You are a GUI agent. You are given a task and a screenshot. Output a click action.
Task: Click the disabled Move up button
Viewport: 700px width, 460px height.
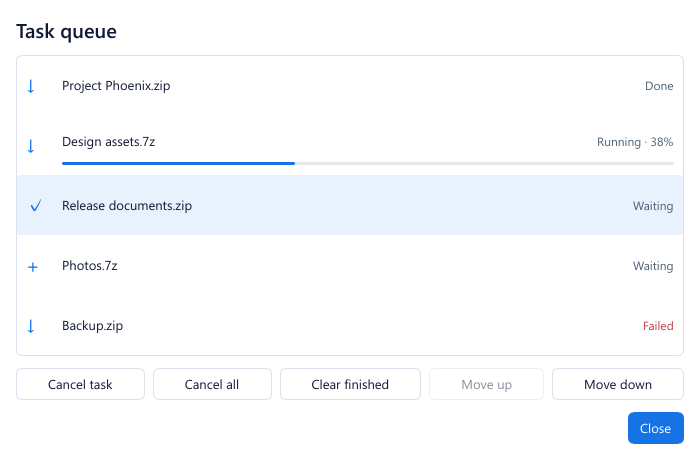click(486, 384)
